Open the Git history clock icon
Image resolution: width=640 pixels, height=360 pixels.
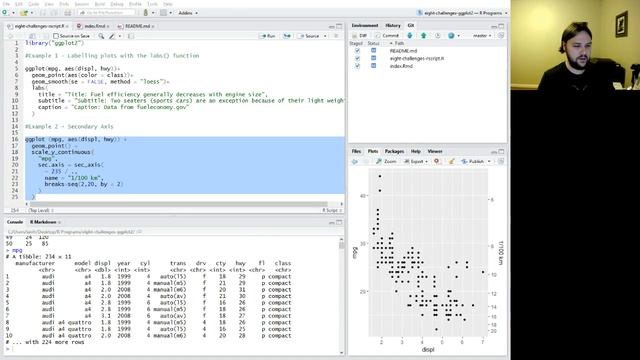tap(438, 36)
